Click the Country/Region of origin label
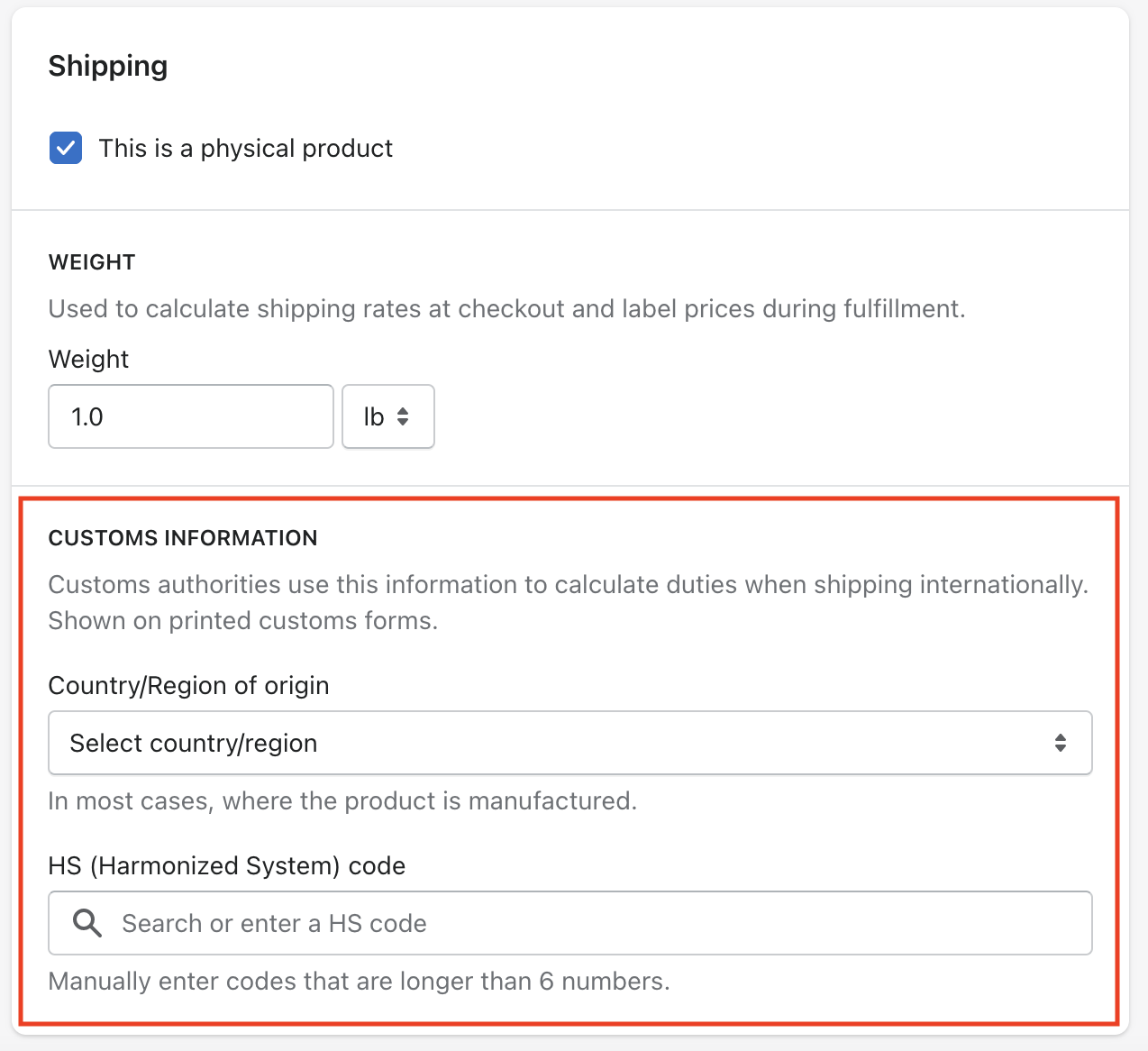Viewport: 1148px width, 1051px height. pos(188,685)
